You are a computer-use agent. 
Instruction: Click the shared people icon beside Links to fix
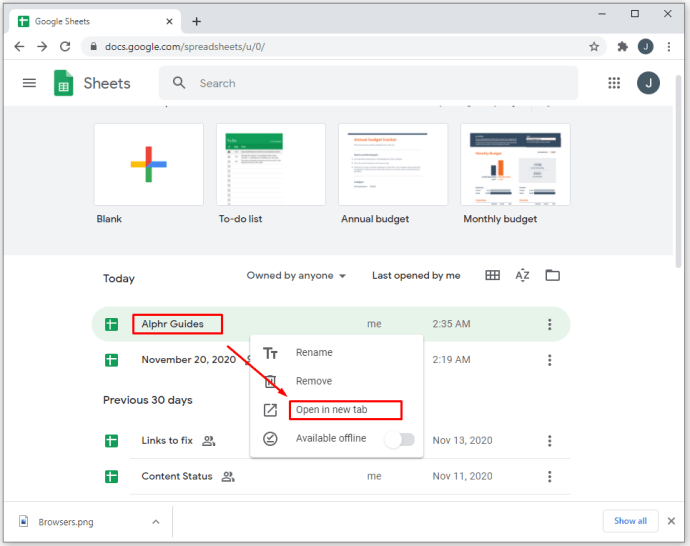pyautogui.click(x=209, y=441)
